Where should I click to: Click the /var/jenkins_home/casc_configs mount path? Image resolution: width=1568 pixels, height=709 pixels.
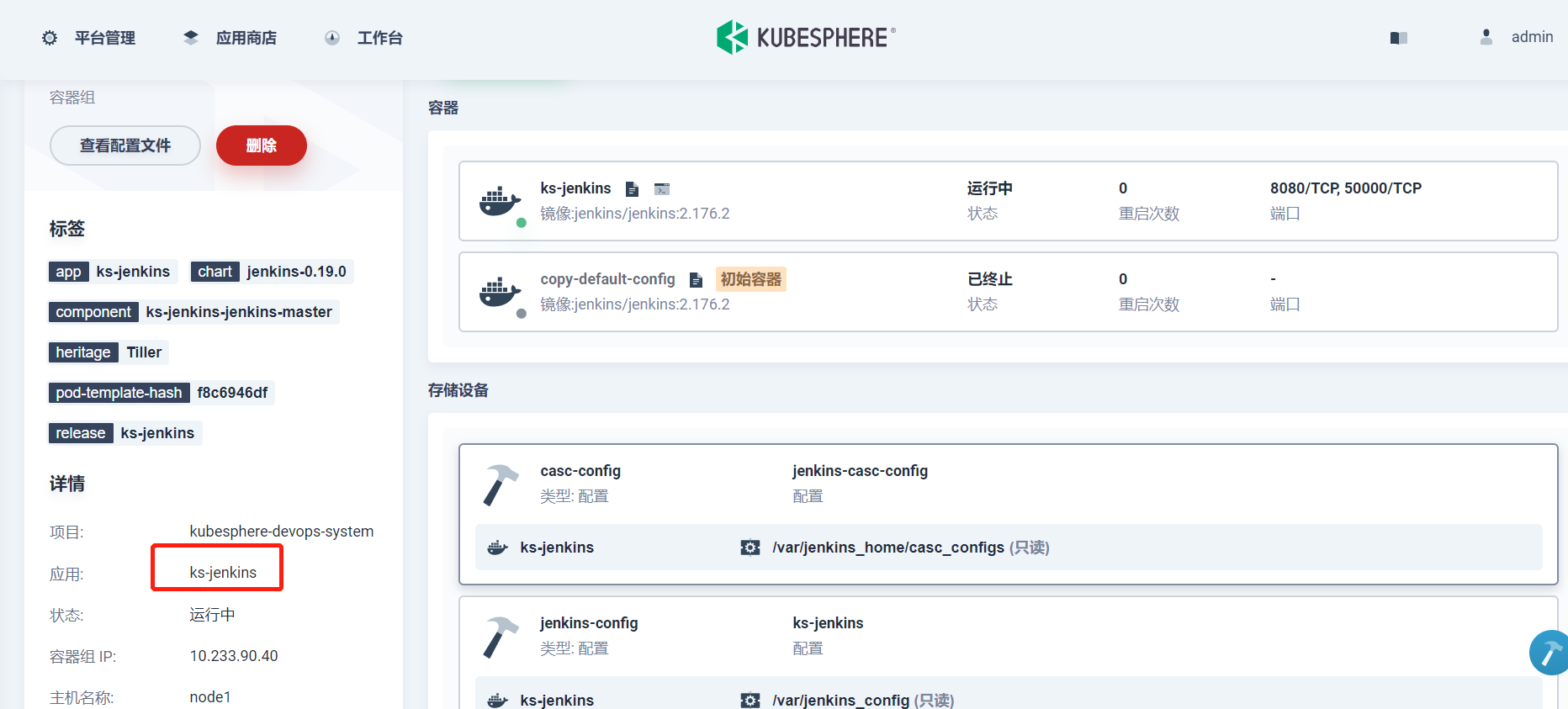888,548
